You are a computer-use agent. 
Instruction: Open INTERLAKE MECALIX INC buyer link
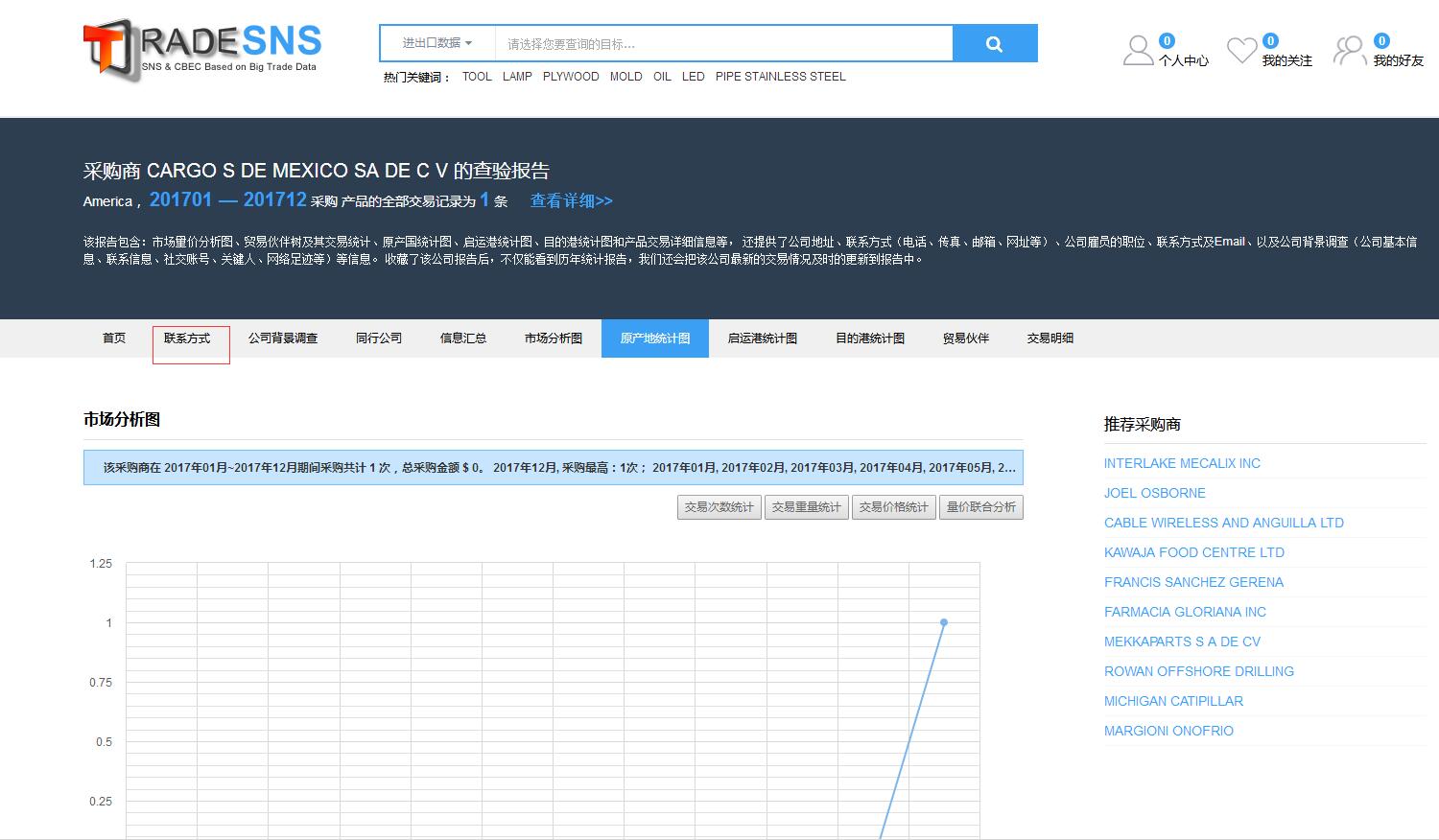click(1182, 463)
